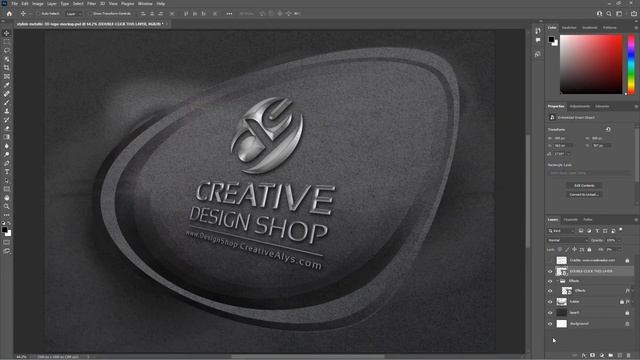
Task: Hide the Effects group layer
Action: 550,281
